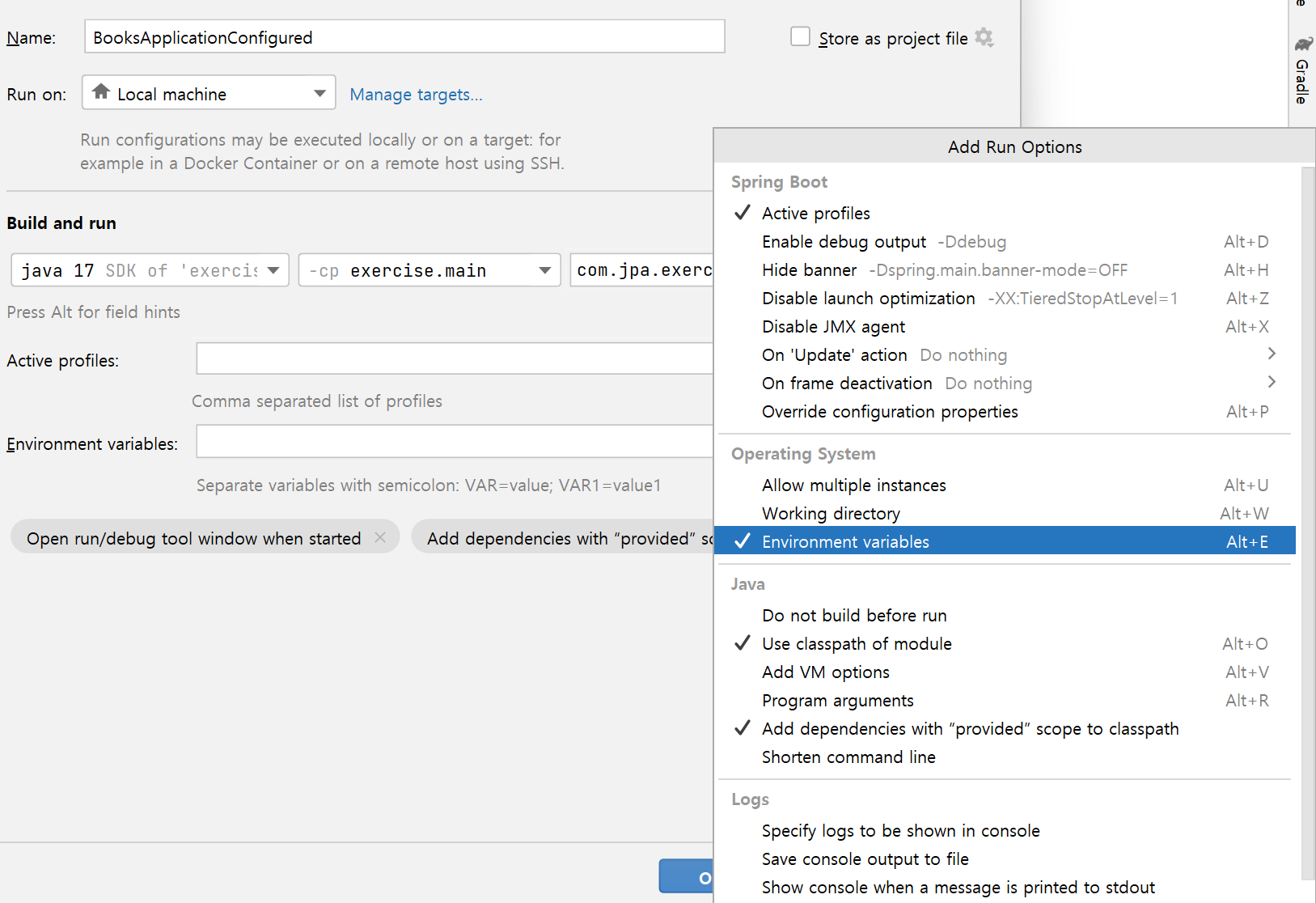The width and height of the screenshot is (1316, 903).
Task: Edit the Name field BooksApplicationConfigured
Action: (x=404, y=37)
